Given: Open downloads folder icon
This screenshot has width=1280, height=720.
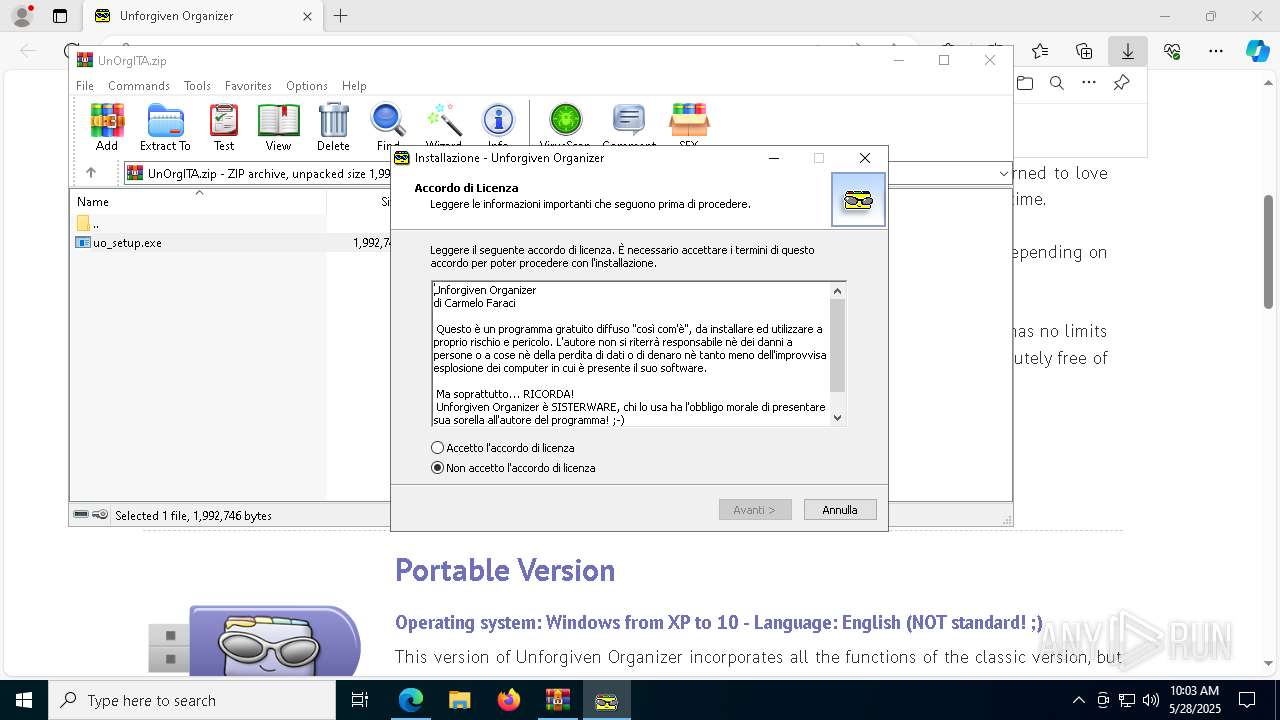Looking at the screenshot, I should (1025, 83).
